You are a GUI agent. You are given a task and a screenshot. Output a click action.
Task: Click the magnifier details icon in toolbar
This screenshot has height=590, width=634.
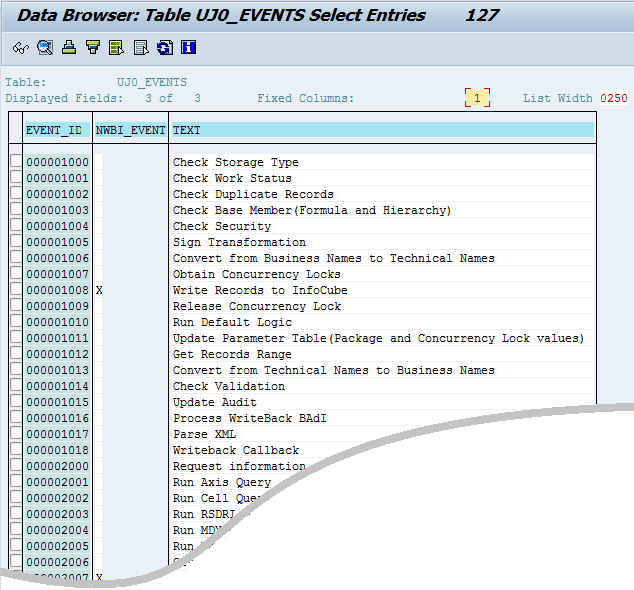point(44,47)
